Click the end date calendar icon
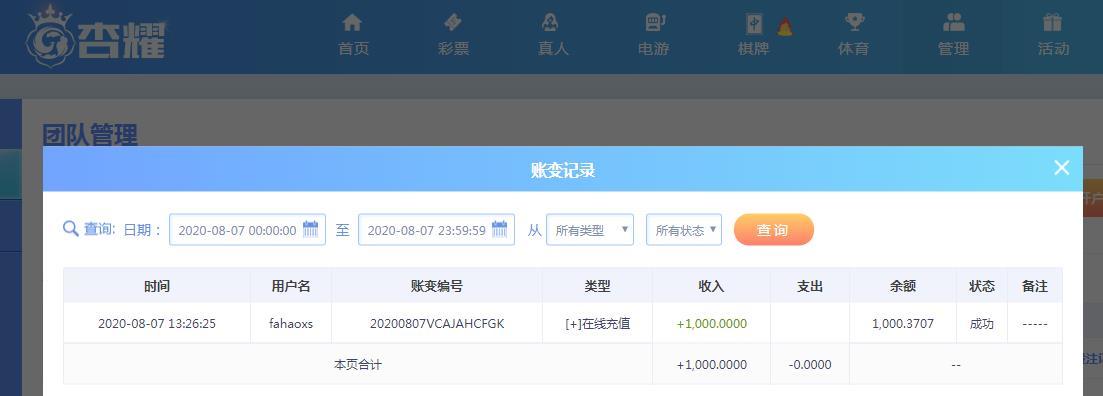The height and width of the screenshot is (396, 1103). point(499,229)
